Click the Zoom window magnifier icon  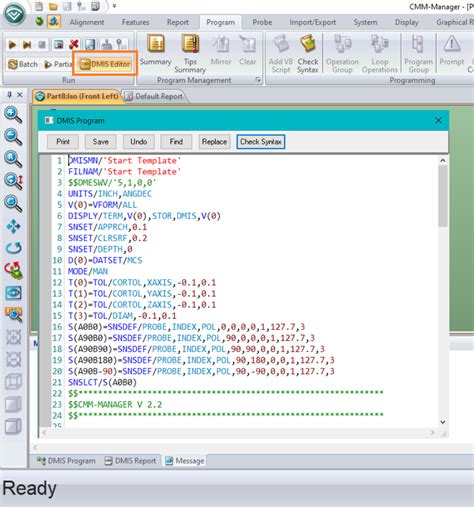click(13, 204)
